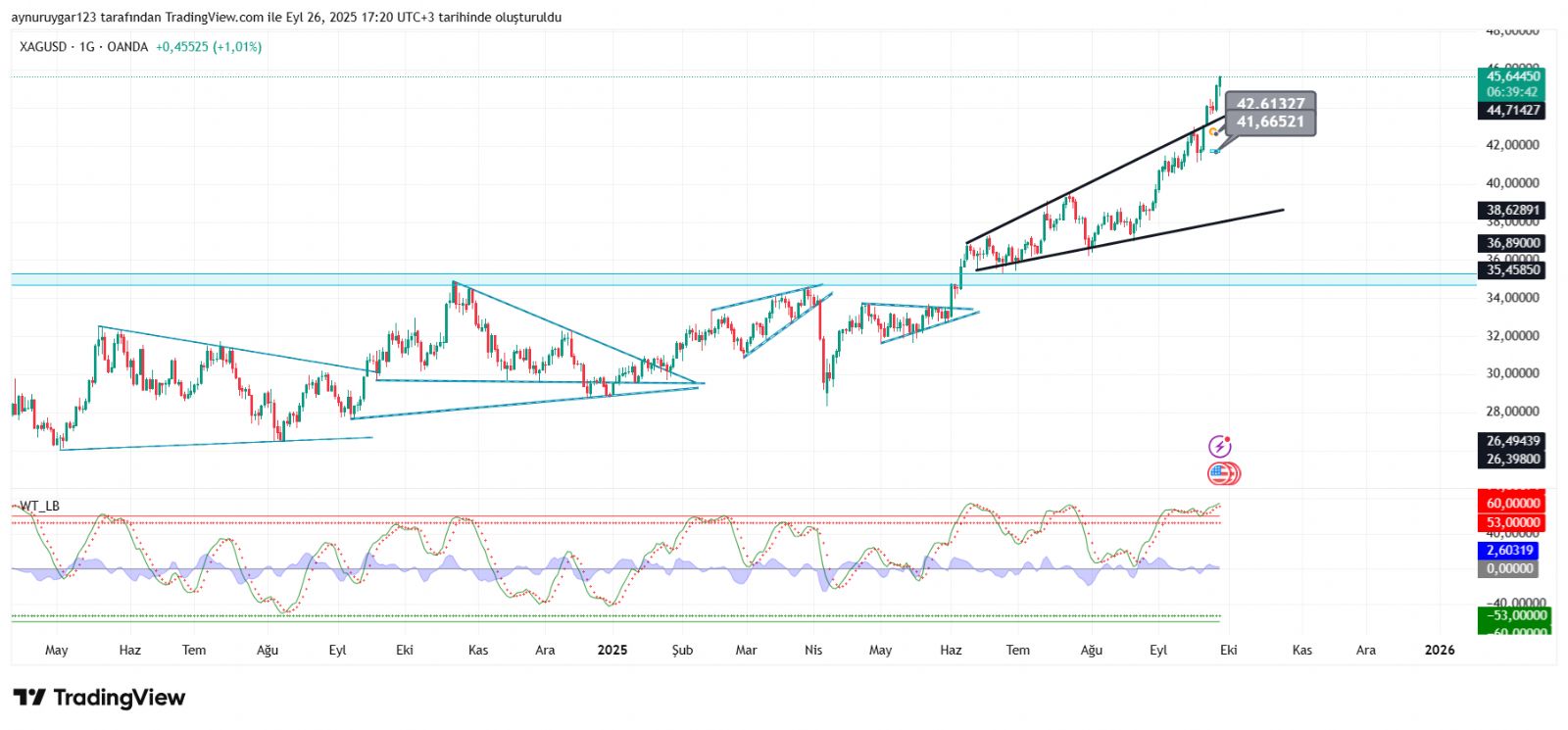Select the 41,66521 price callout bubble
Viewport: 1568px width, 730px height.
pos(1270,122)
